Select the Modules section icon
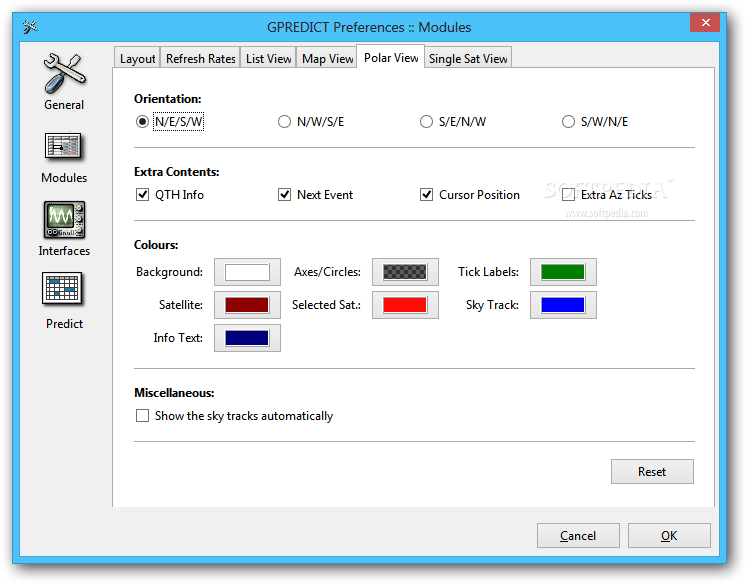The width and height of the screenshot is (747, 584). (x=63, y=146)
